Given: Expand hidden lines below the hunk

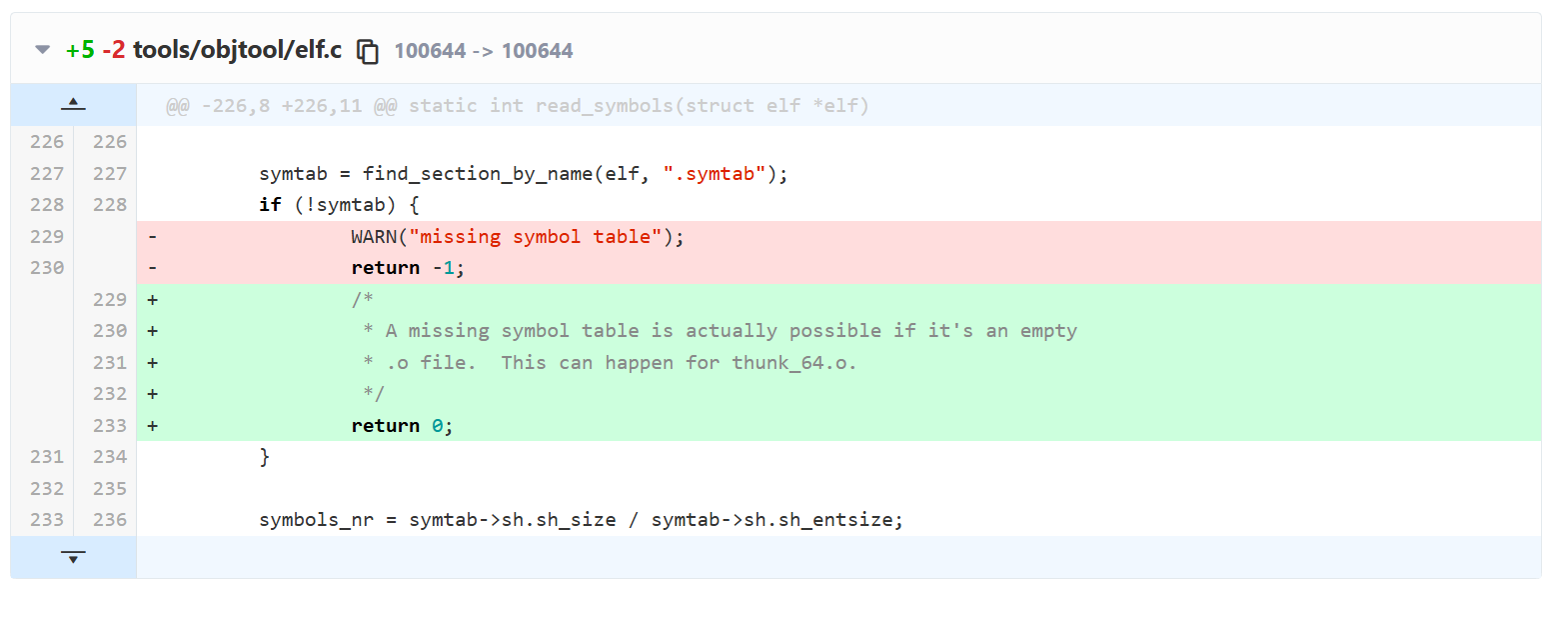Looking at the screenshot, I should pos(73,557).
